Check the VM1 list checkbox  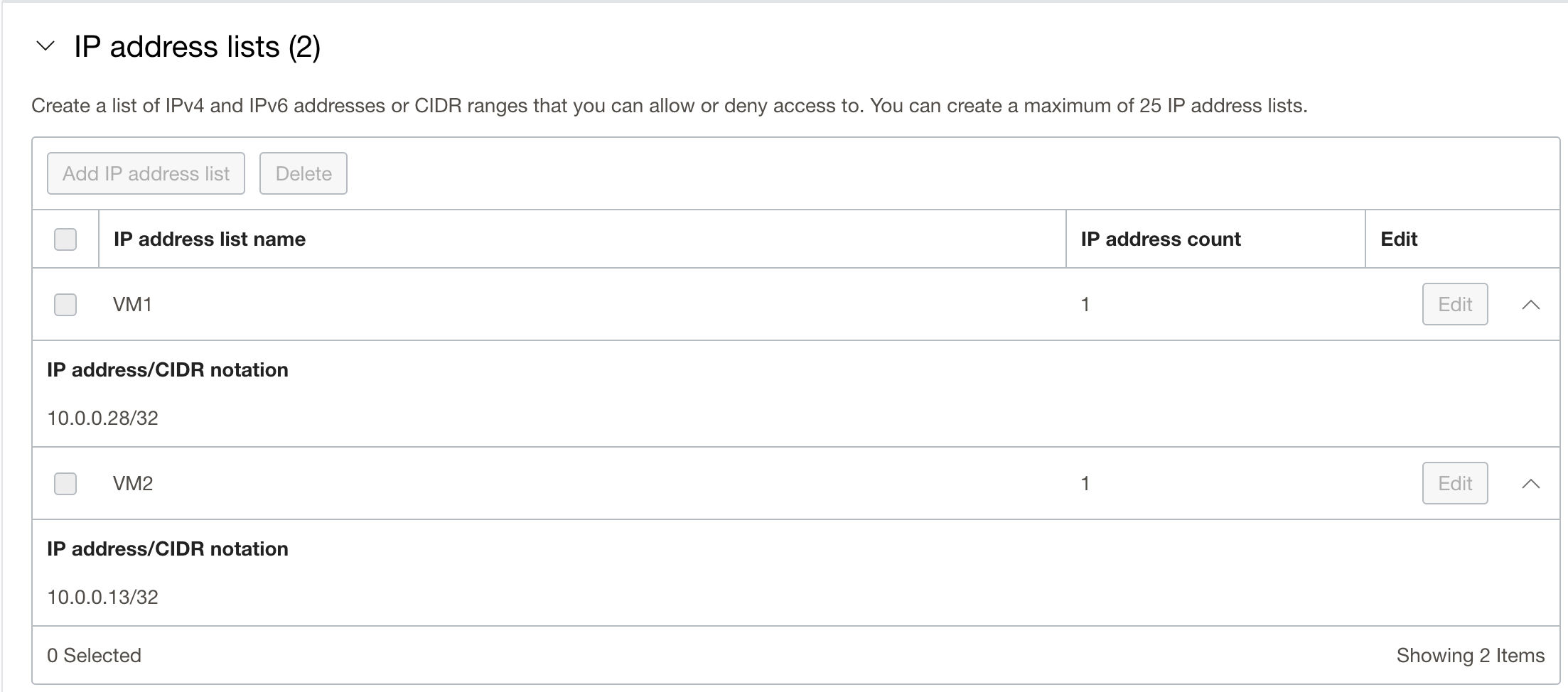(x=65, y=304)
